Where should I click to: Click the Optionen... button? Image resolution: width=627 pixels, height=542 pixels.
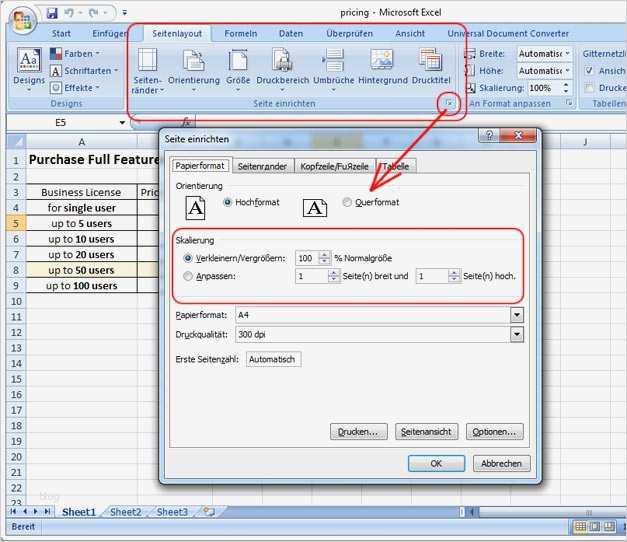[x=495, y=432]
